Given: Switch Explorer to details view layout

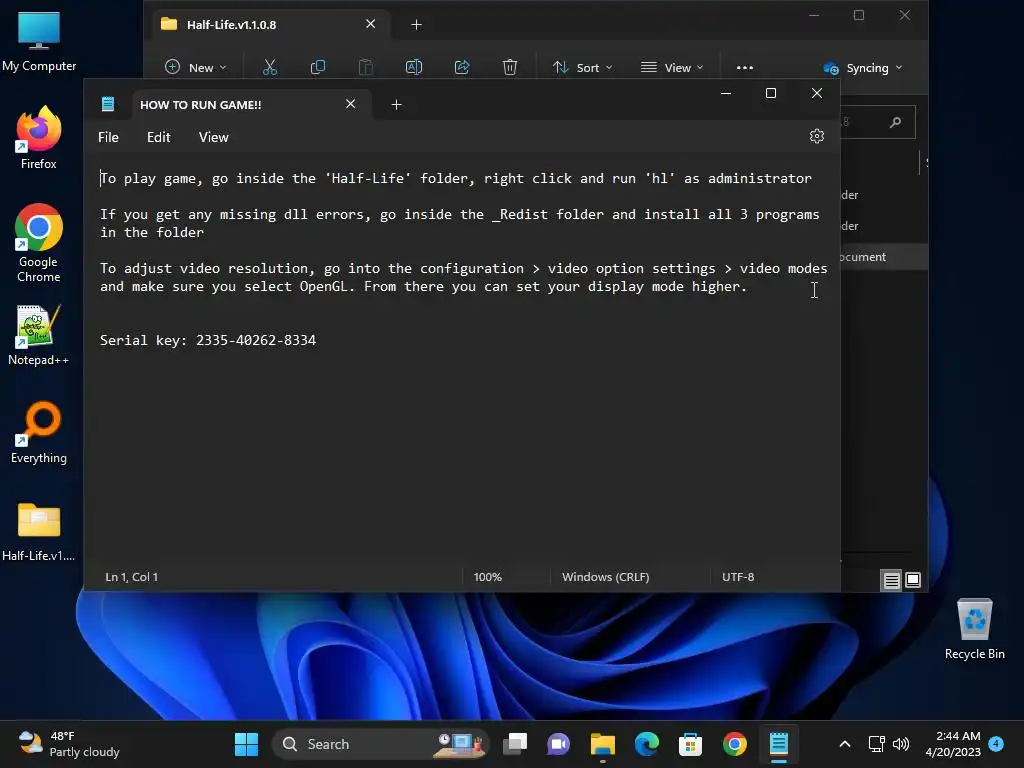Looking at the screenshot, I should (891, 580).
